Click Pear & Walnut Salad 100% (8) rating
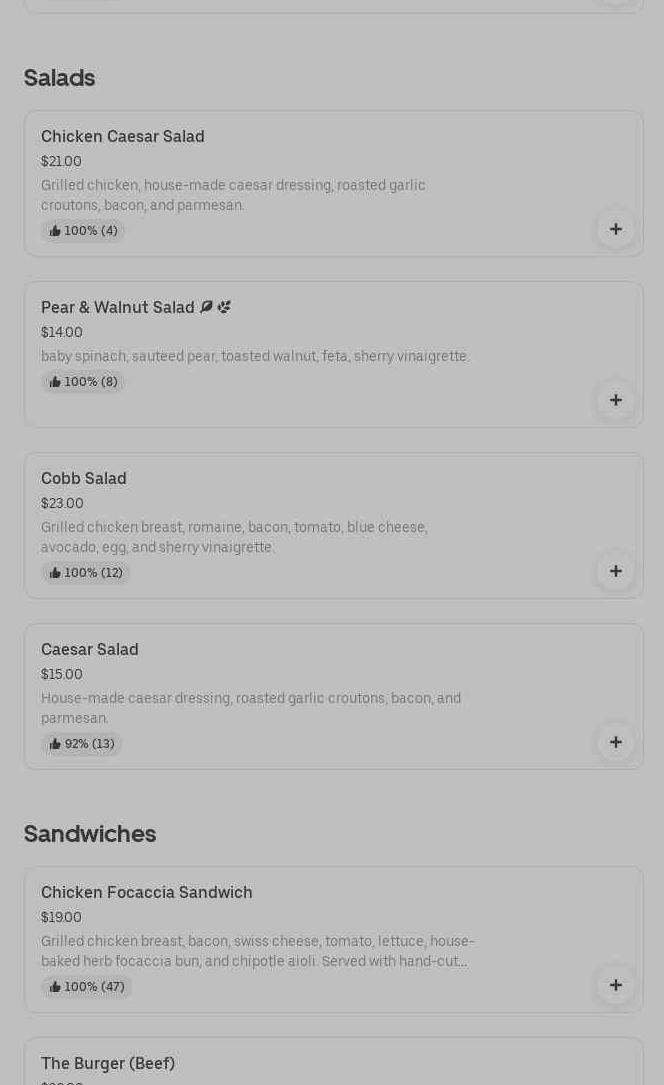The width and height of the screenshot is (664, 1085). click(83, 382)
